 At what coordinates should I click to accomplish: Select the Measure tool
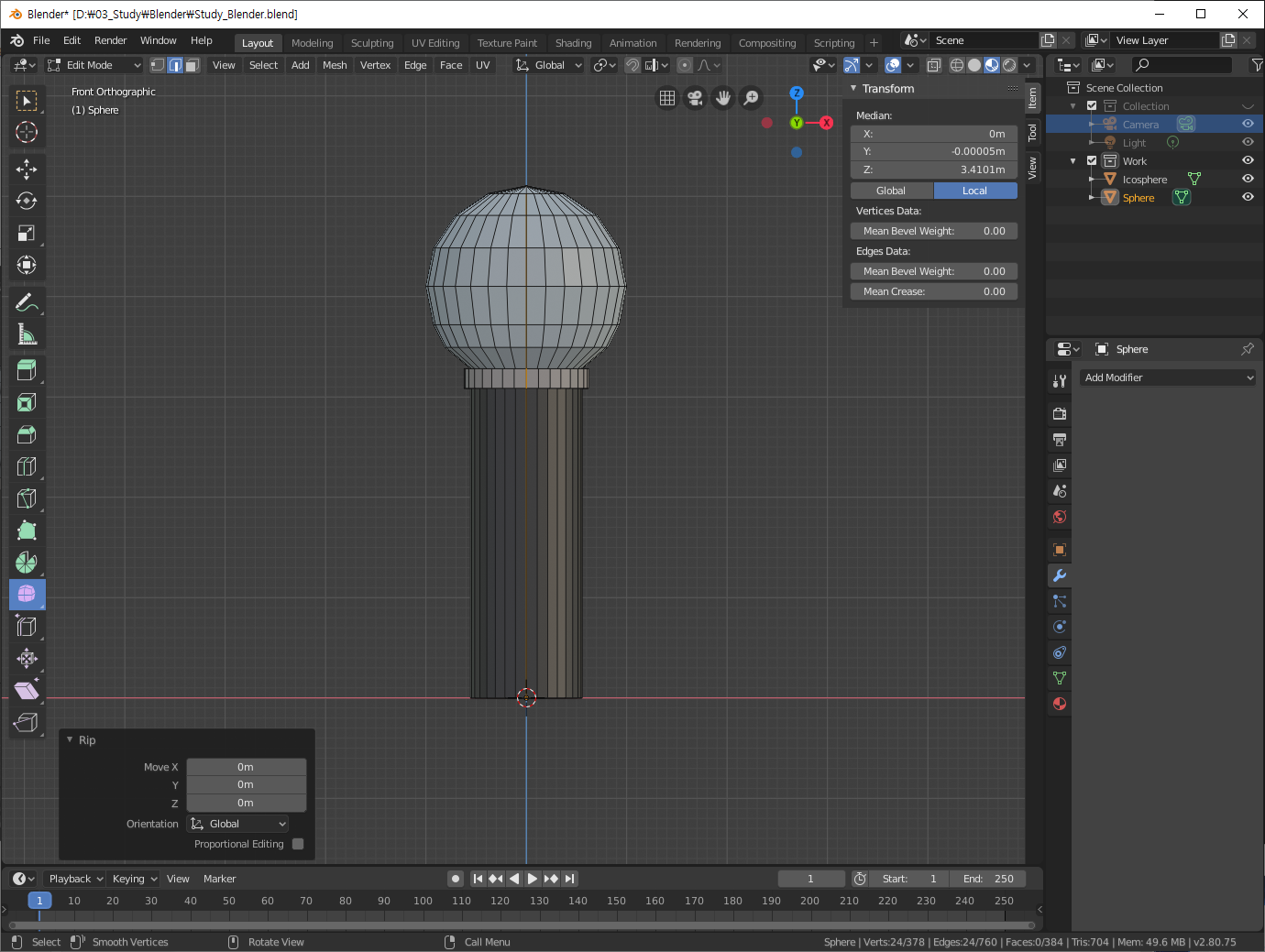click(27, 334)
